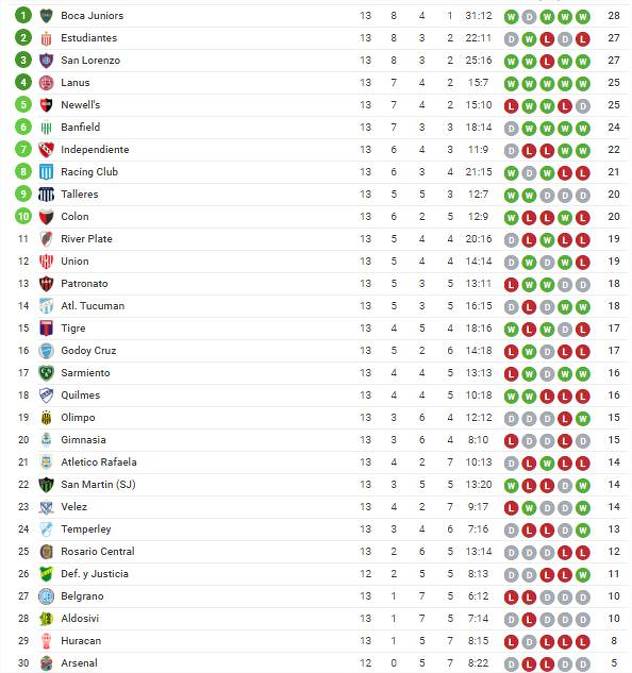Click Colon's first form result badge
632x673 pixels.
coord(511,217)
